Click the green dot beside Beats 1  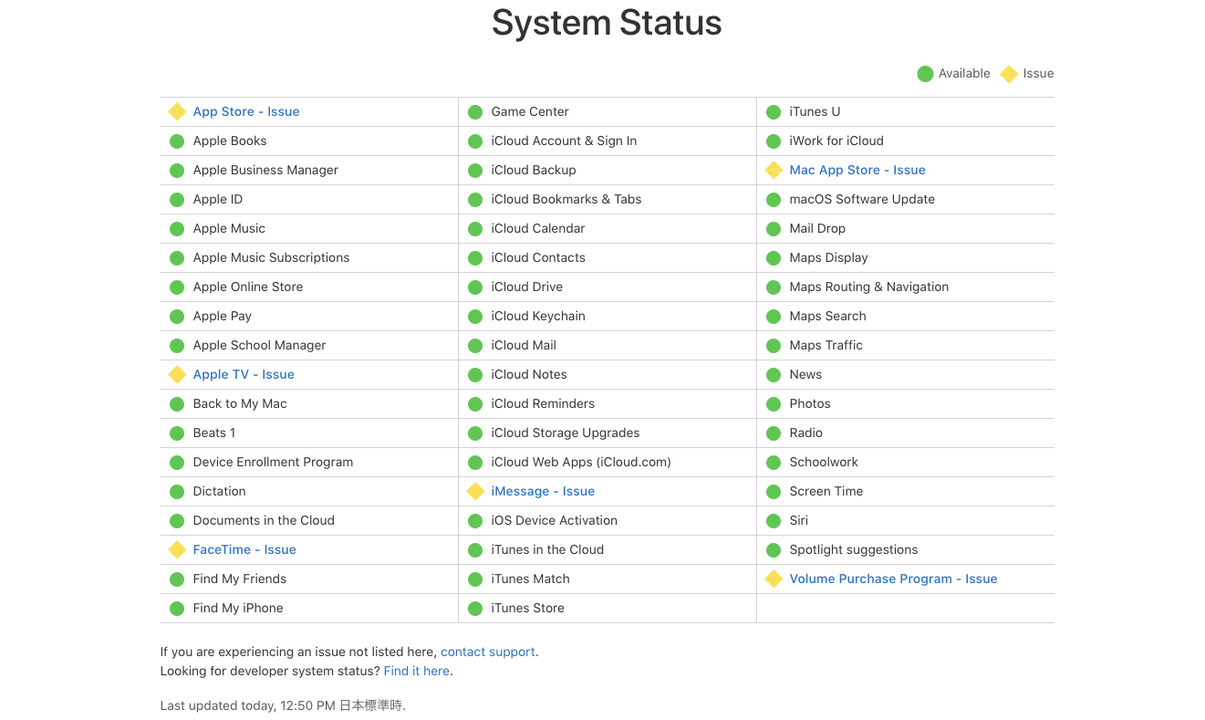177,433
